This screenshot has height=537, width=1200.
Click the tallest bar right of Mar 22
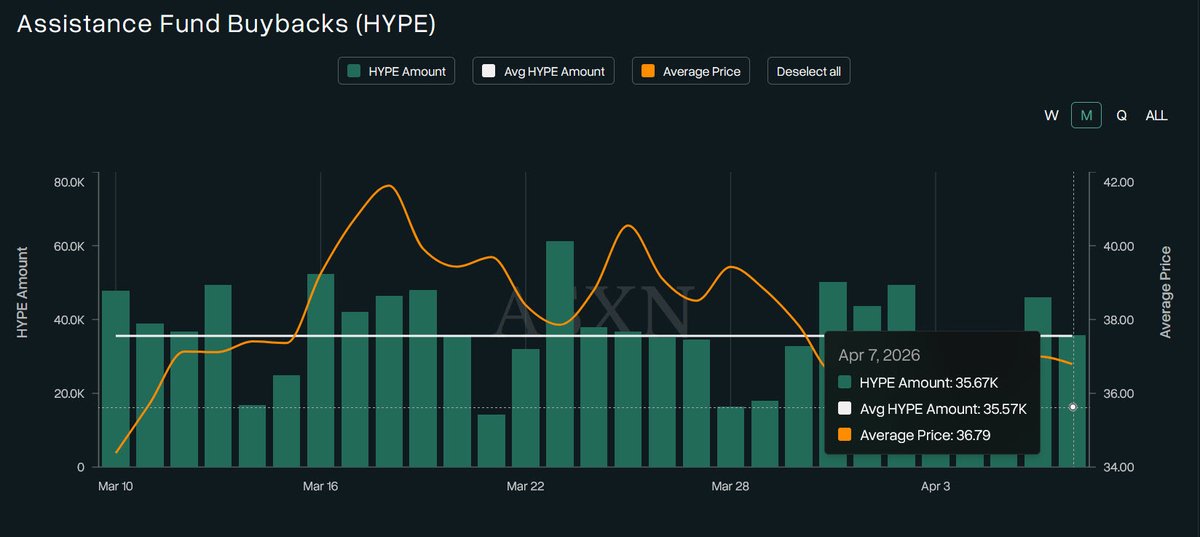click(560, 353)
